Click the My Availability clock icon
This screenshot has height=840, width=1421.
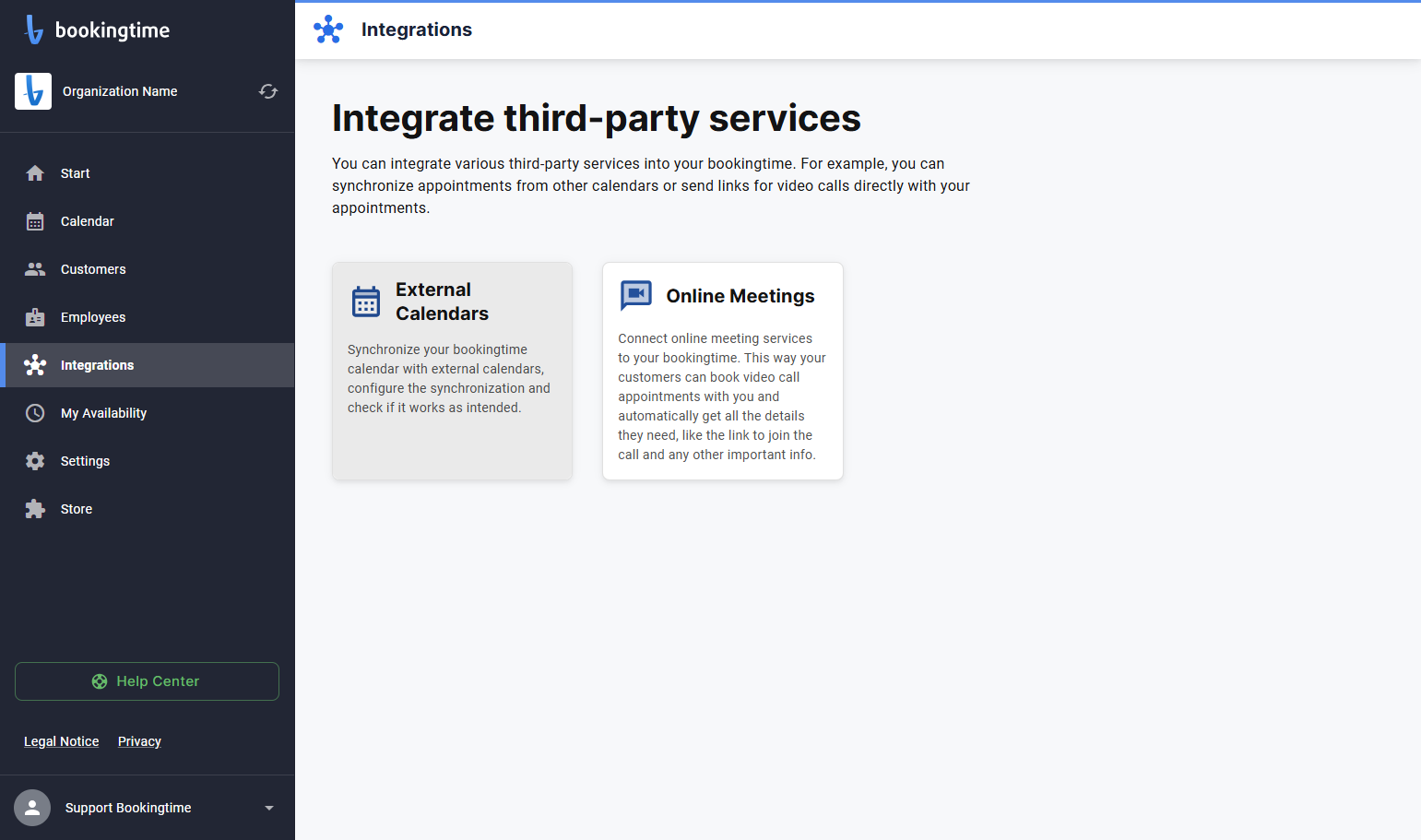(35, 413)
